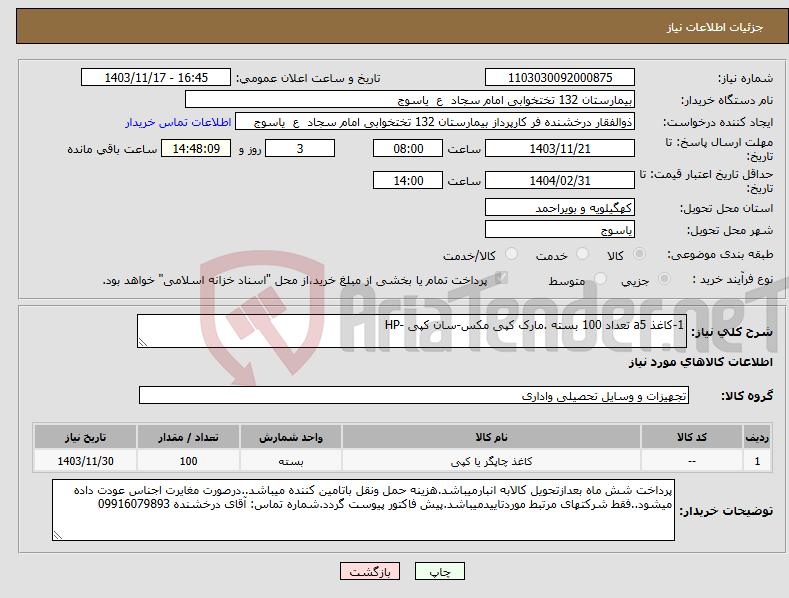Click the buyer notes text area
This screenshot has height=598, width=789.
(363, 510)
